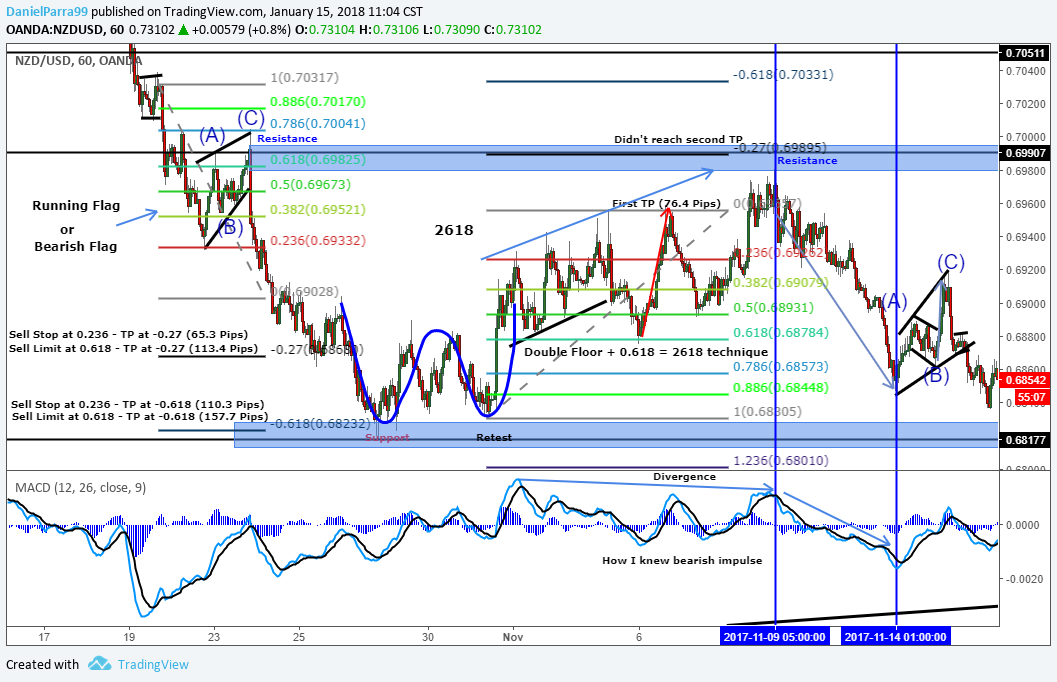Select the 1.236(0.68010) Fibonacci level label
Viewport: 1057px width, 682px height.
[x=781, y=461]
